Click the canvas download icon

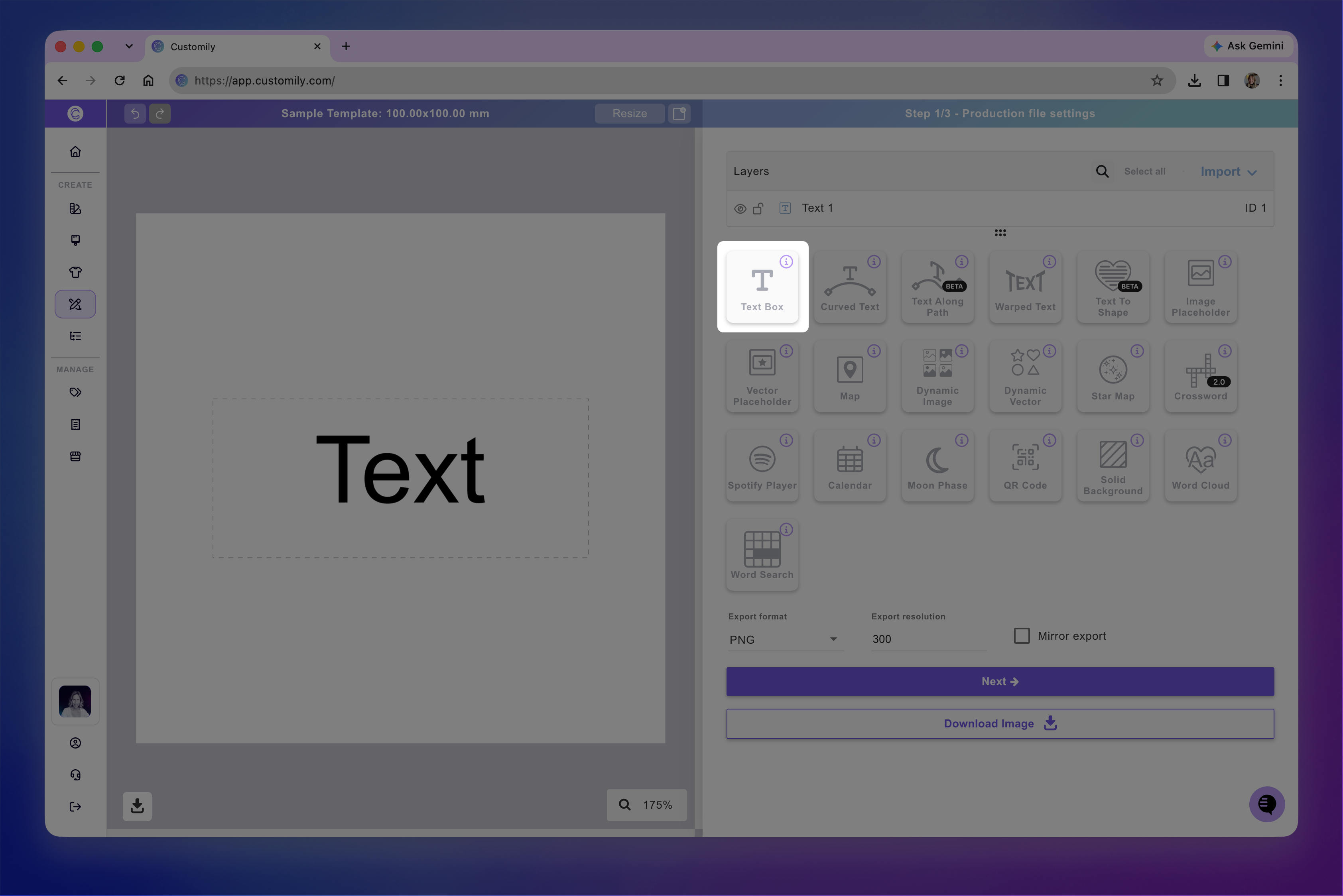137,806
